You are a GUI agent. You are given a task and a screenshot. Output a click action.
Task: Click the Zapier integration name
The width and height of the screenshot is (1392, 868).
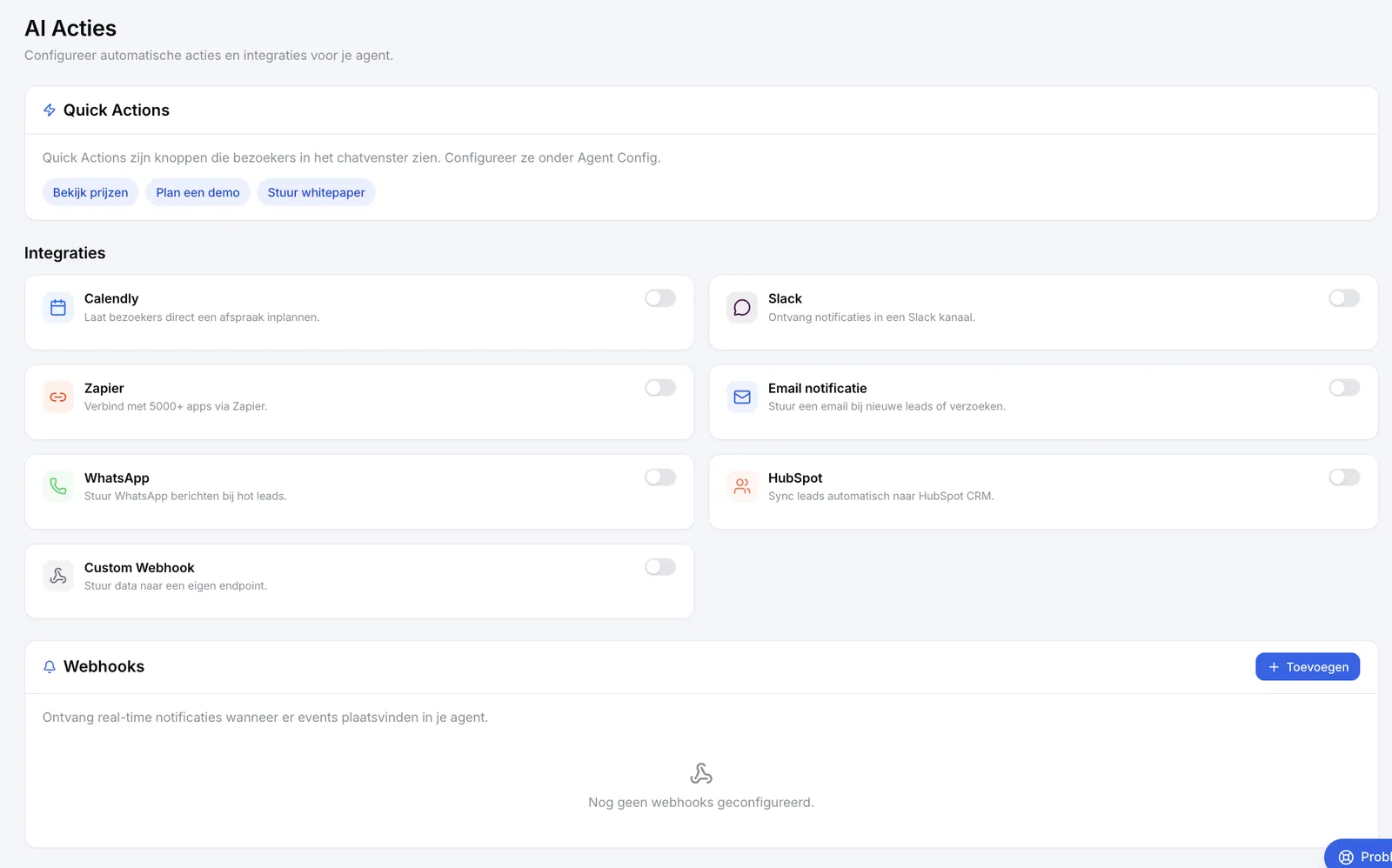[x=104, y=388]
